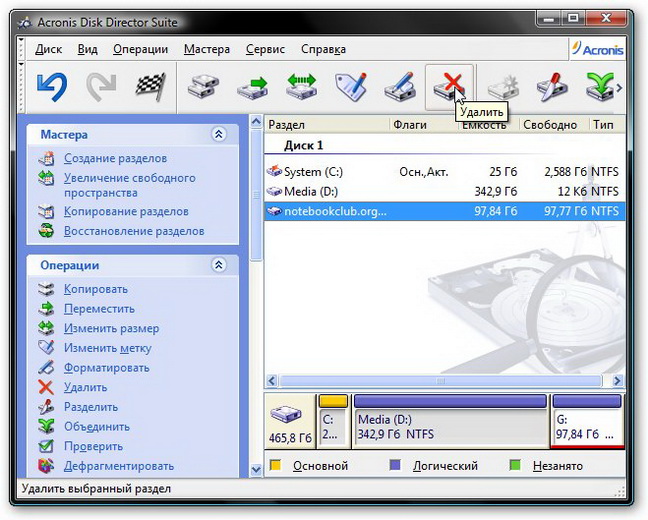Click the Resize partition toolbar icon
The image size is (648, 520).
coord(302,86)
